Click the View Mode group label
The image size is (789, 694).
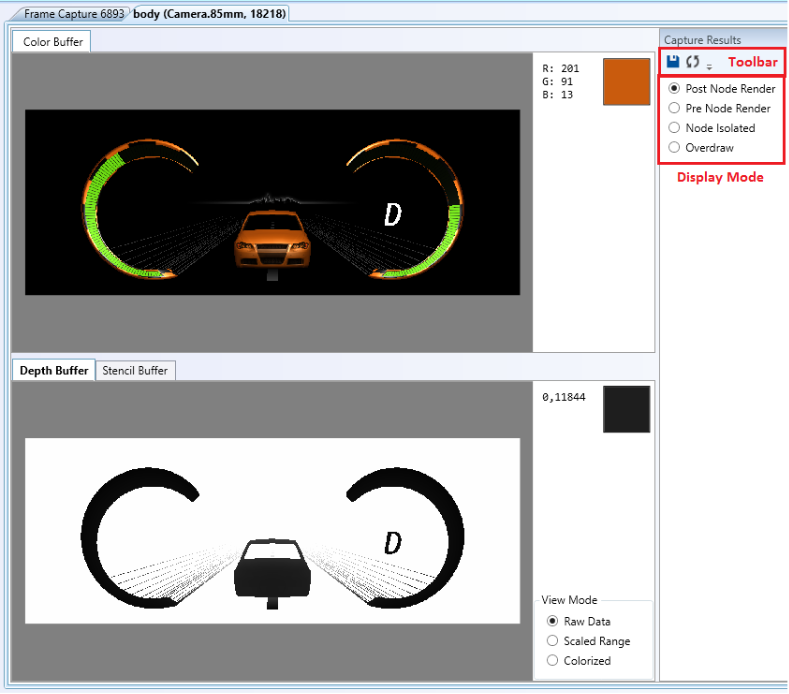(569, 600)
